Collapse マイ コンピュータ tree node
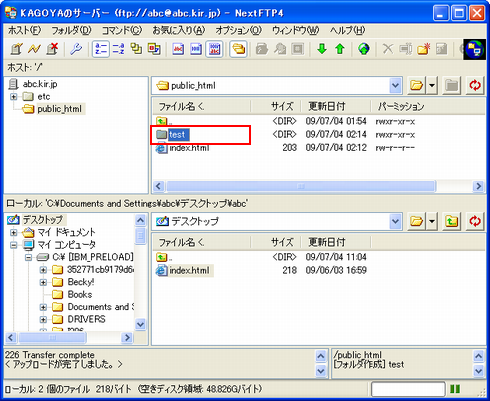490x401 pixels. pos(13,245)
